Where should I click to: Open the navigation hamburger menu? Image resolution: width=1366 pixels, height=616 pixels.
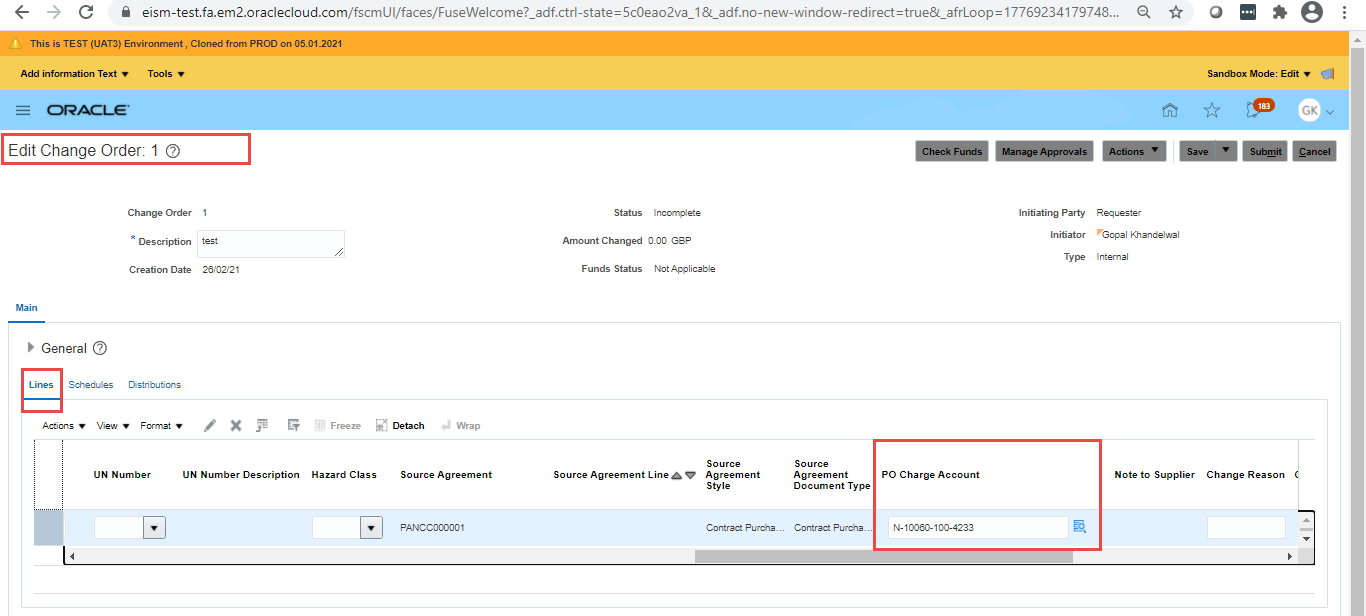pyautogui.click(x=23, y=110)
